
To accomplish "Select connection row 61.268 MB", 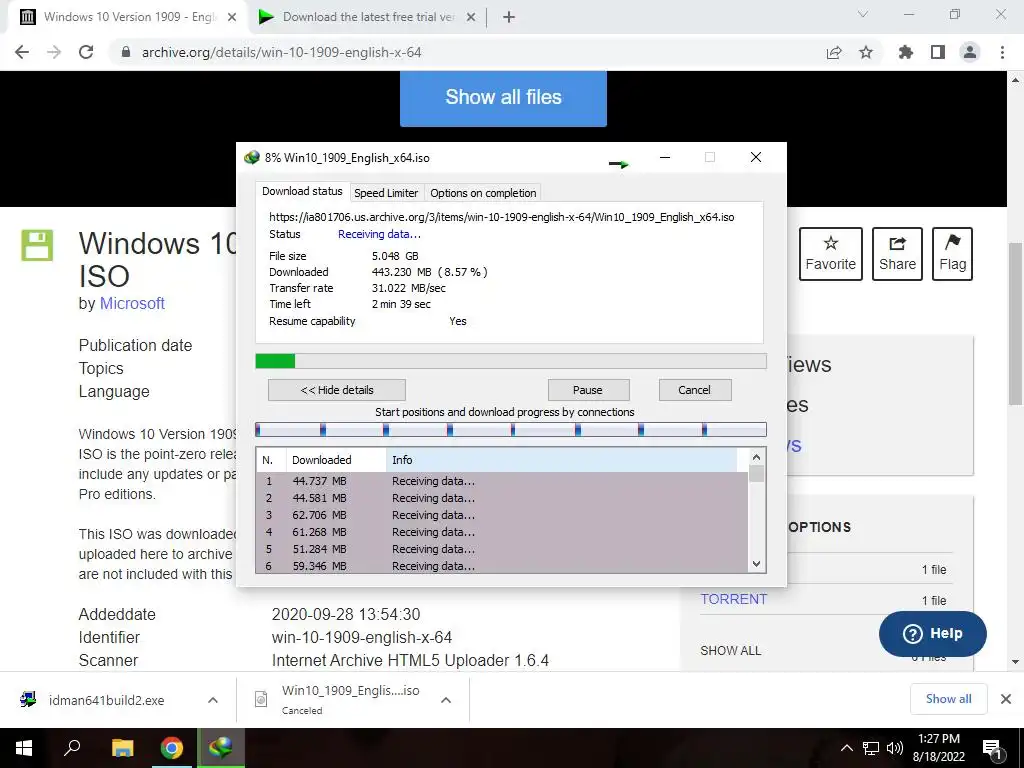I will [x=502, y=532].
